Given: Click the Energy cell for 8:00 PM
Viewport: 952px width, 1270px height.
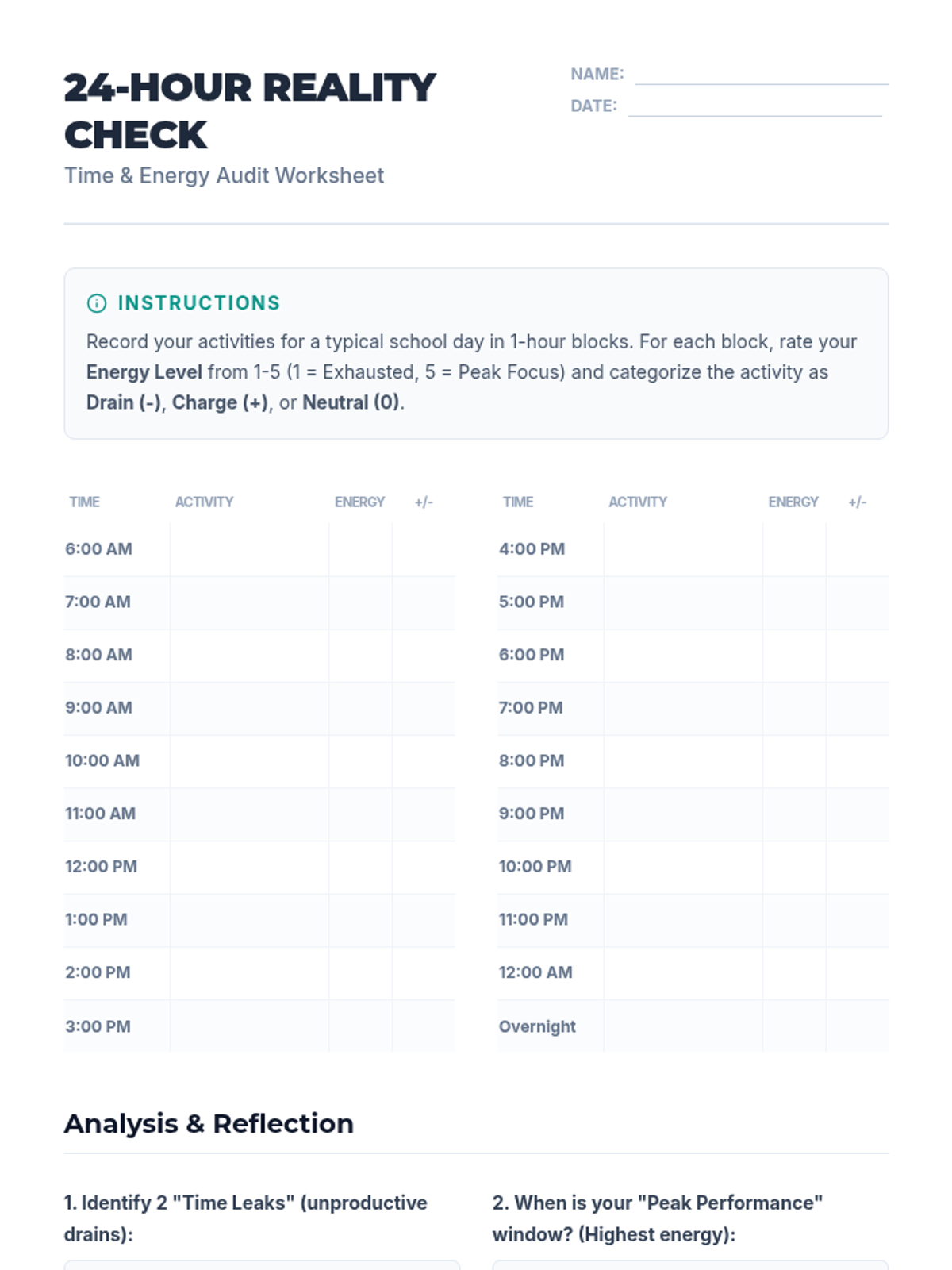Looking at the screenshot, I should point(793,760).
